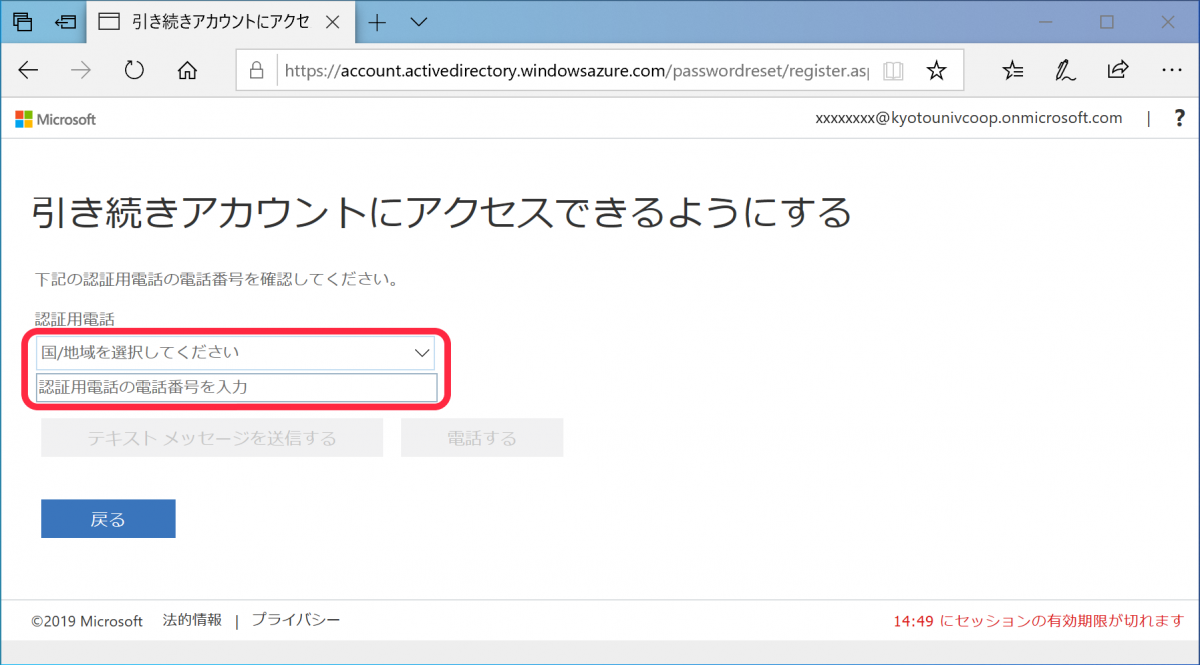
Task: Click the Set tabs aside icon
Action: point(22,21)
